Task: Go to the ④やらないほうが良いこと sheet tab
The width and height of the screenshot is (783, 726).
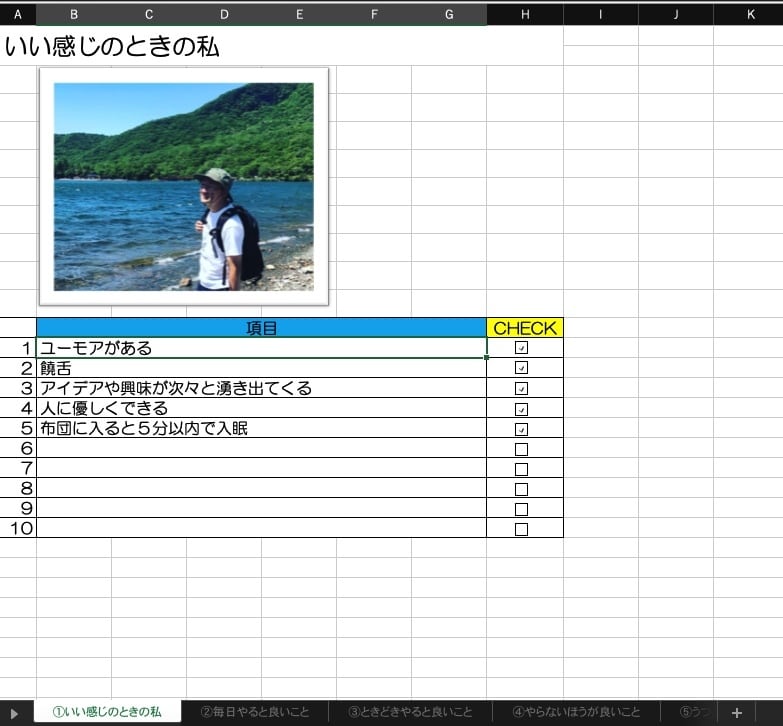Action: (576, 712)
